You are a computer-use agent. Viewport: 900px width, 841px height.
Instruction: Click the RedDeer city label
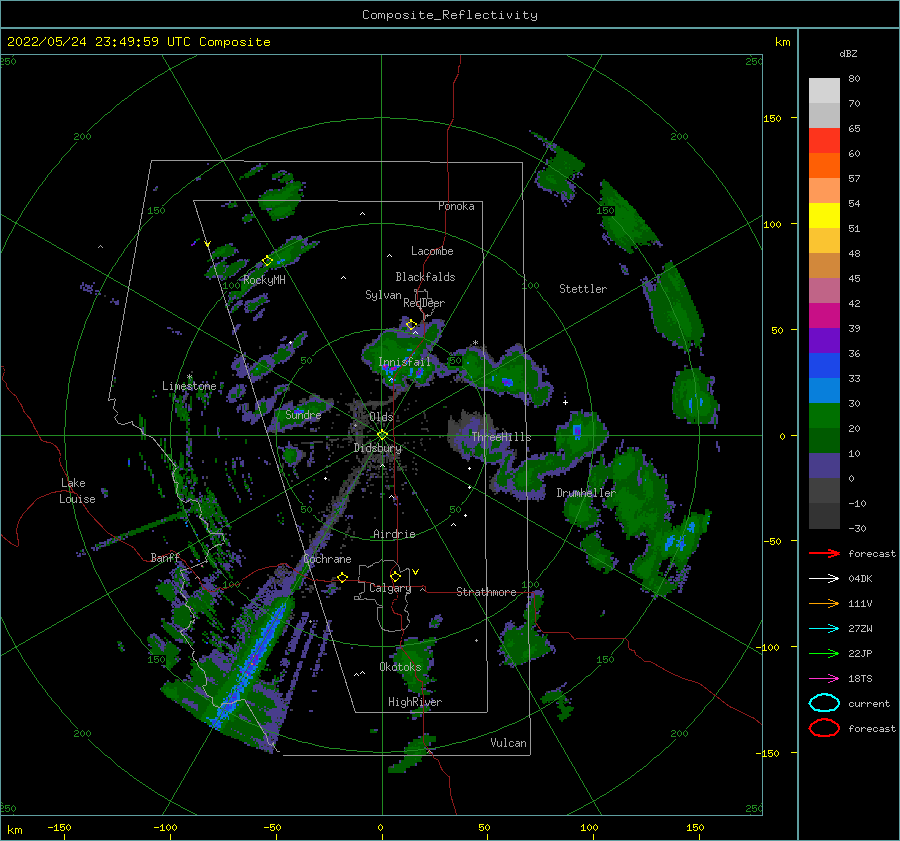[x=424, y=303]
